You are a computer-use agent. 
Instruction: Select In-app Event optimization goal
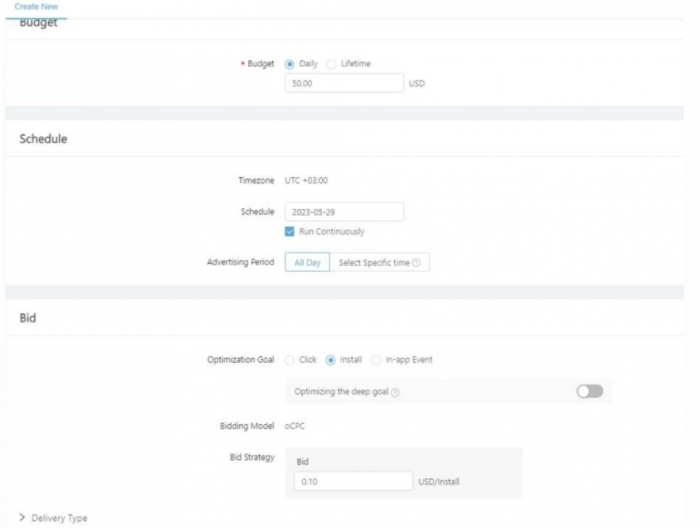pyautogui.click(x=376, y=360)
